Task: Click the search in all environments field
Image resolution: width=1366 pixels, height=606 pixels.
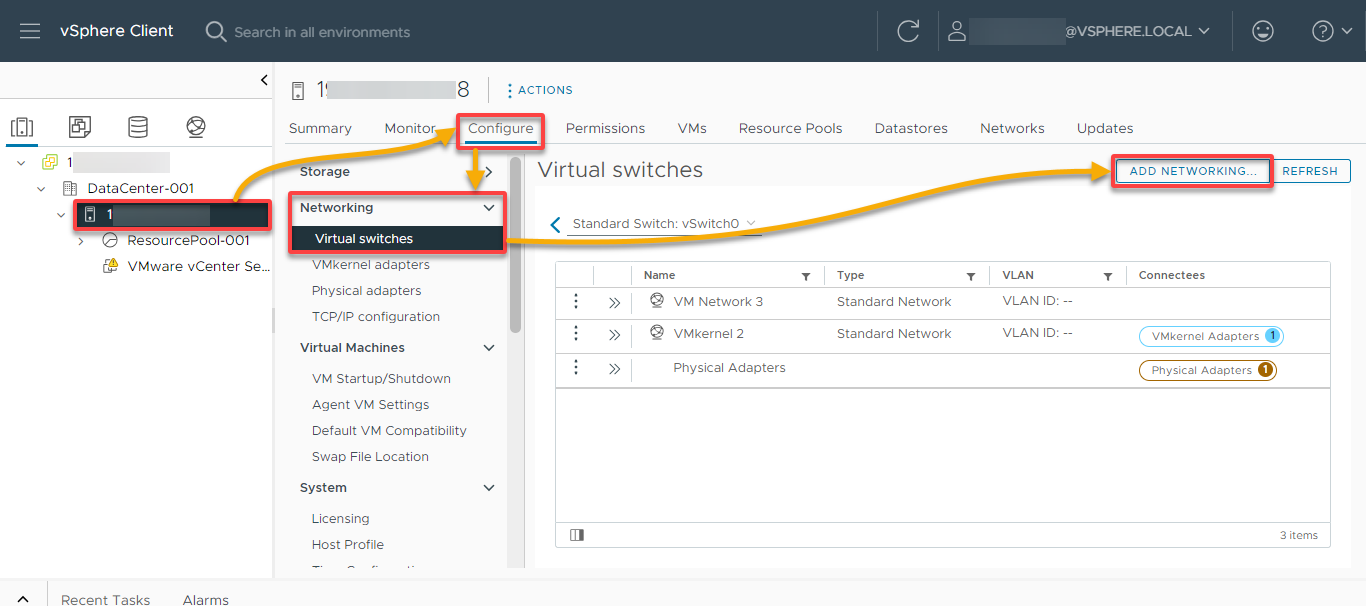Action: pos(322,32)
